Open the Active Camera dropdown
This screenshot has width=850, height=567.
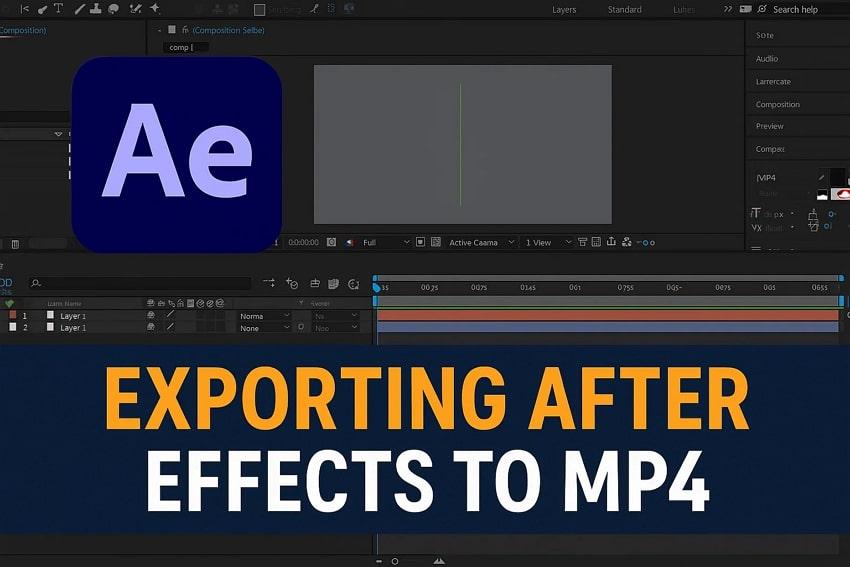(x=481, y=242)
